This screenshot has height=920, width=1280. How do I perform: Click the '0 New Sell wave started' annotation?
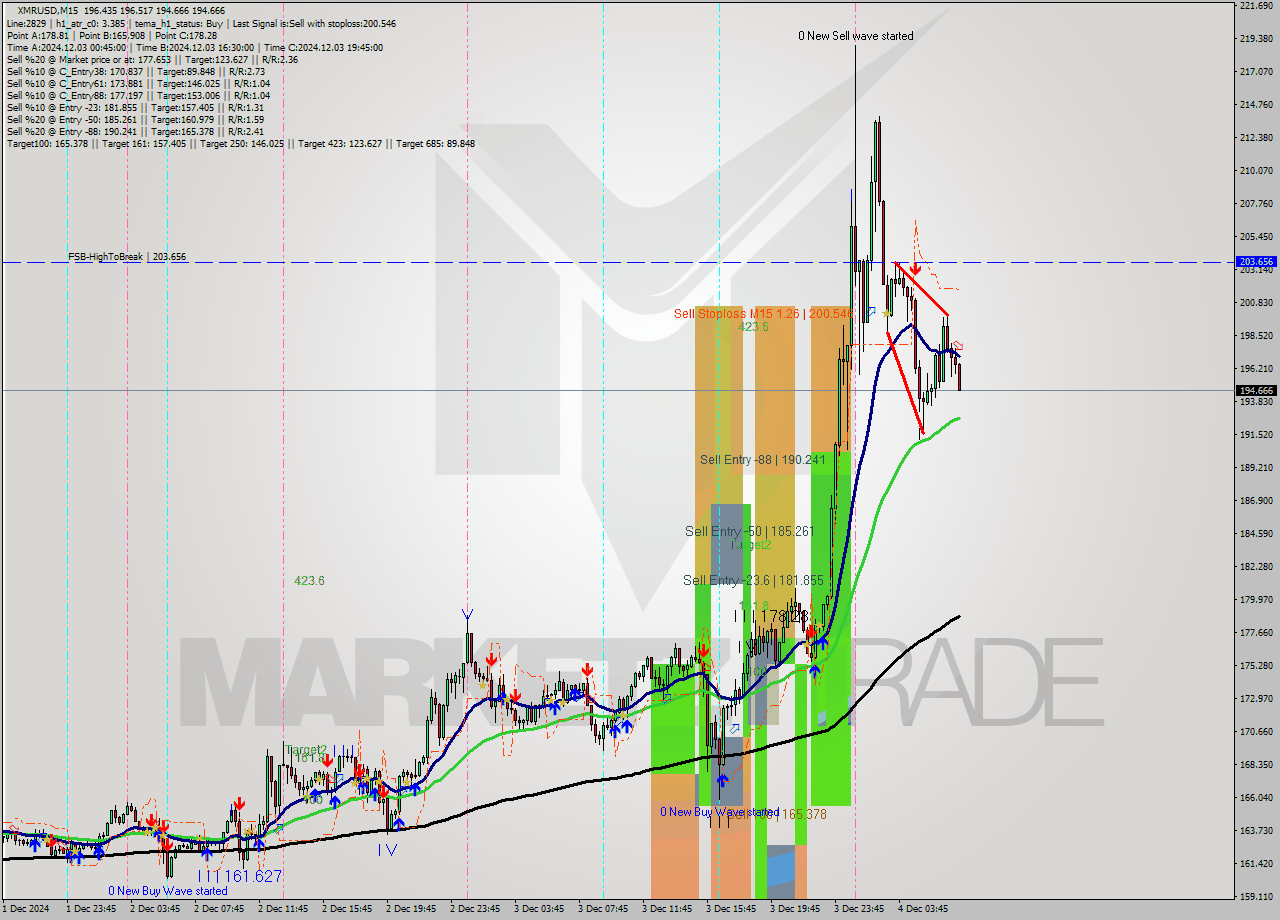tap(856, 36)
